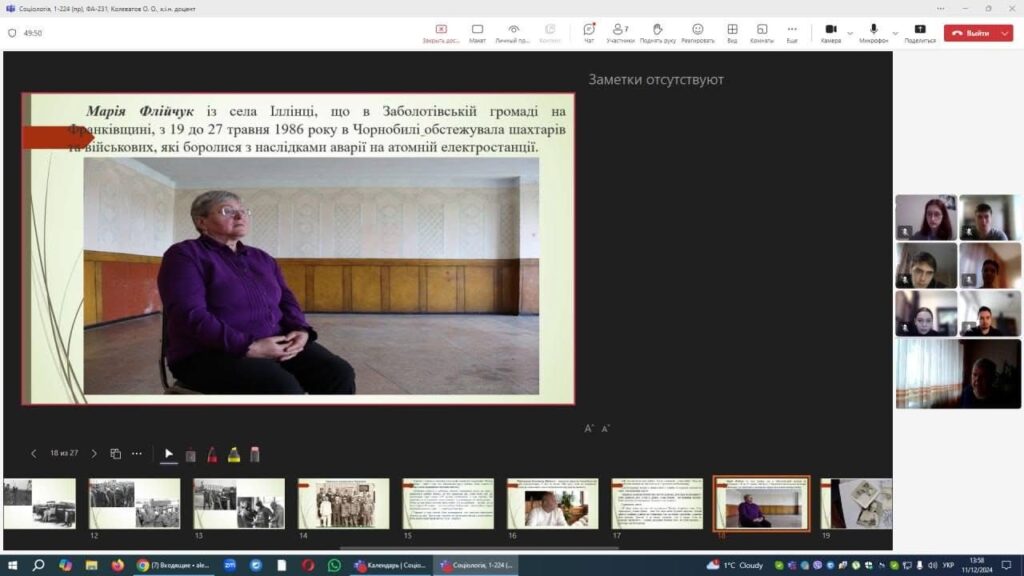This screenshot has width=1024, height=576.
Task: Open the dropdown next to Leave button
Action: coord(1004,33)
